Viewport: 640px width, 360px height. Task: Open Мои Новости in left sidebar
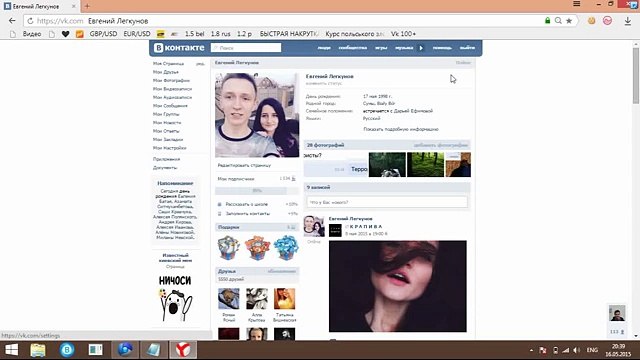pos(167,122)
